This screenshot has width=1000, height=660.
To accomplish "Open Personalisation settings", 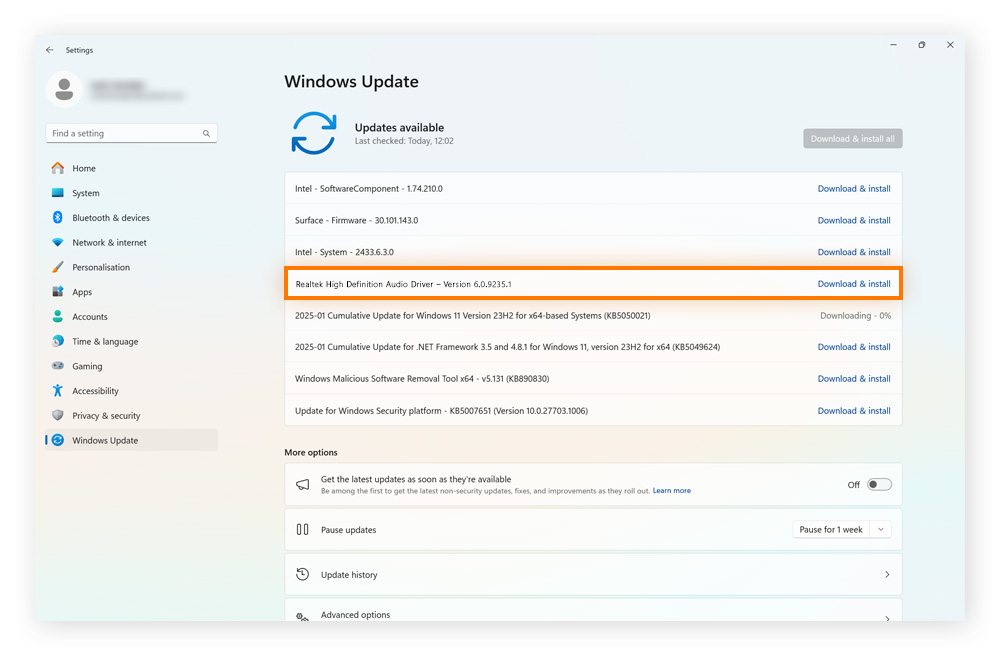I will tap(131, 267).
